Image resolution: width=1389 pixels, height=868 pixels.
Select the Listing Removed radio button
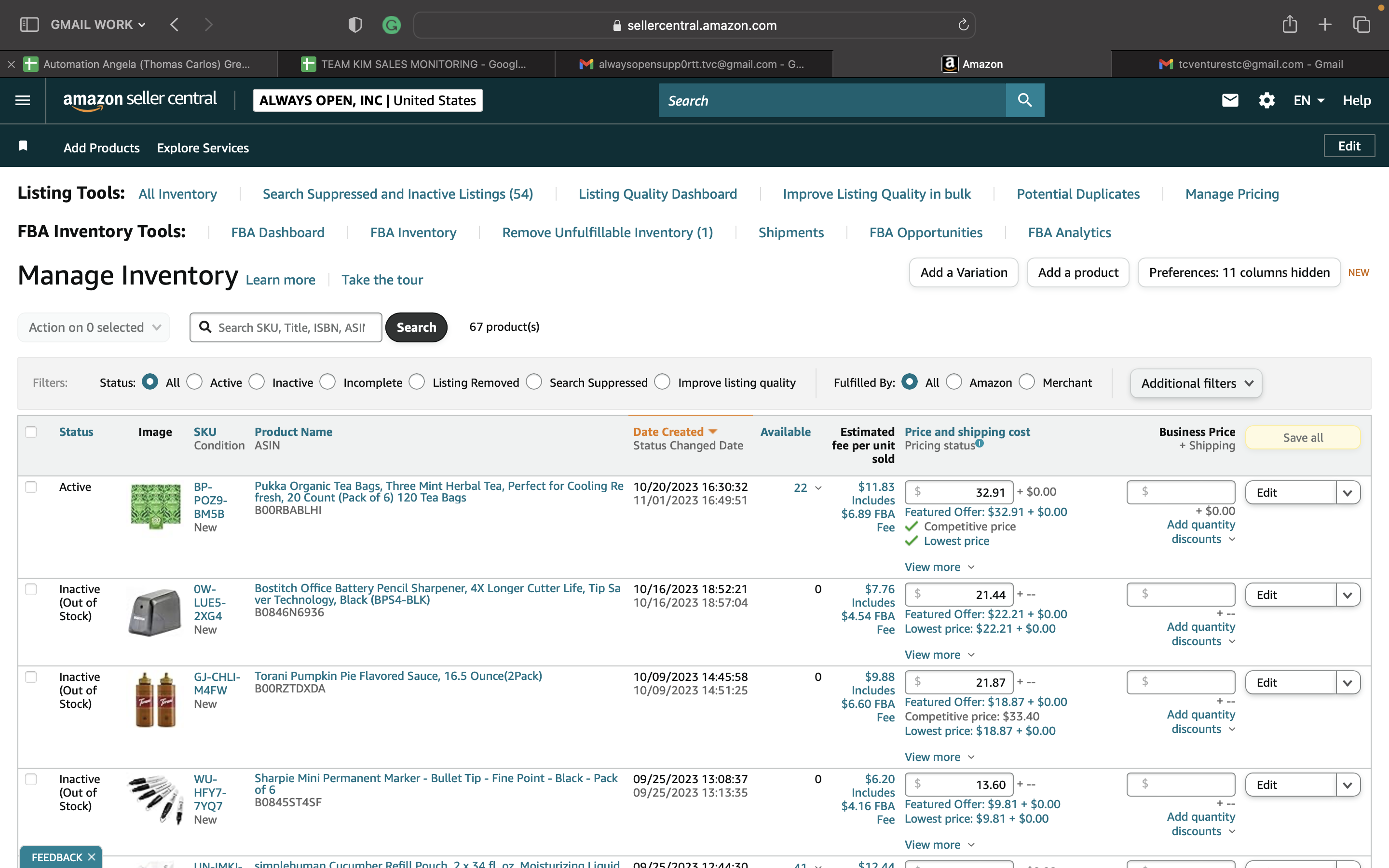(417, 382)
